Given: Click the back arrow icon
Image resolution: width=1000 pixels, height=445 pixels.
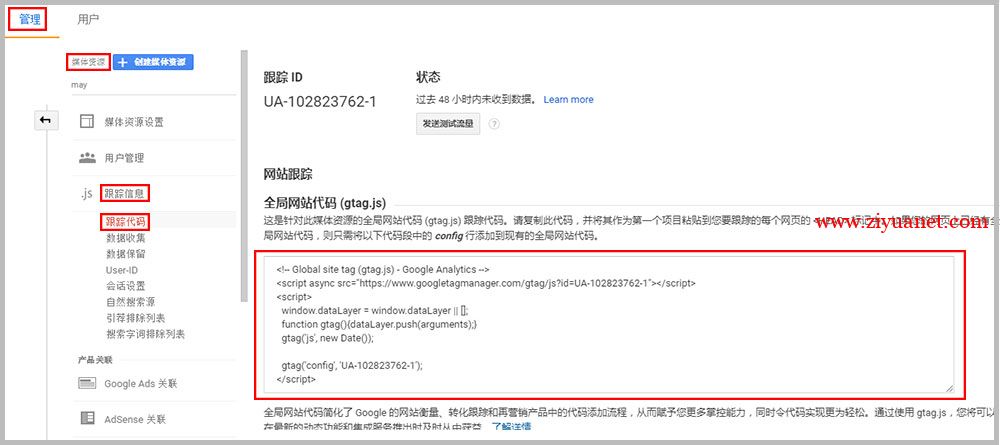Looking at the screenshot, I should coord(46,120).
